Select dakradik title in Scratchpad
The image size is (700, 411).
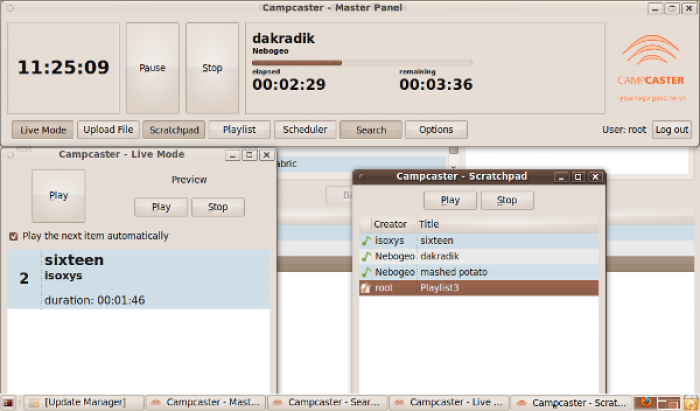click(440, 257)
